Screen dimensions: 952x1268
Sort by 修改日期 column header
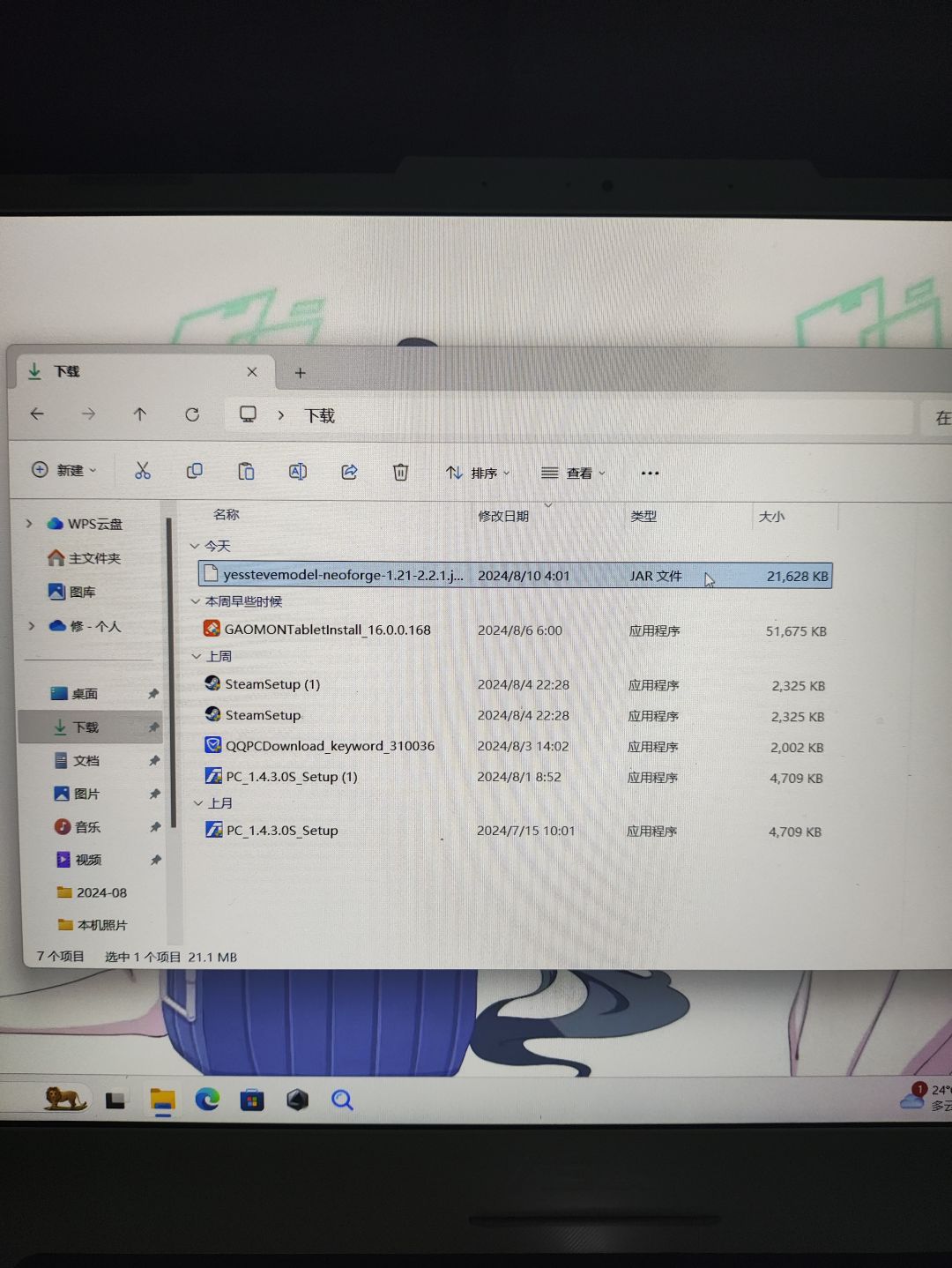pyautogui.click(x=503, y=516)
